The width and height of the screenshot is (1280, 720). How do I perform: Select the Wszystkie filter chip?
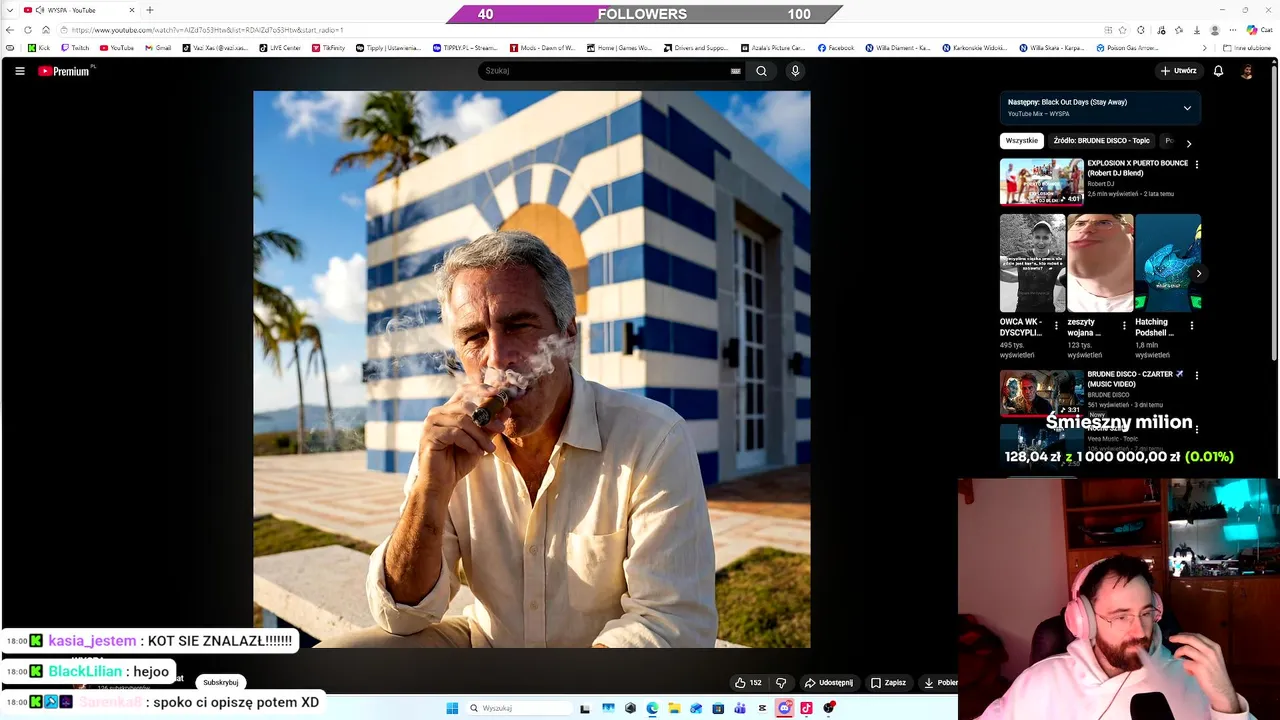pos(1022,141)
